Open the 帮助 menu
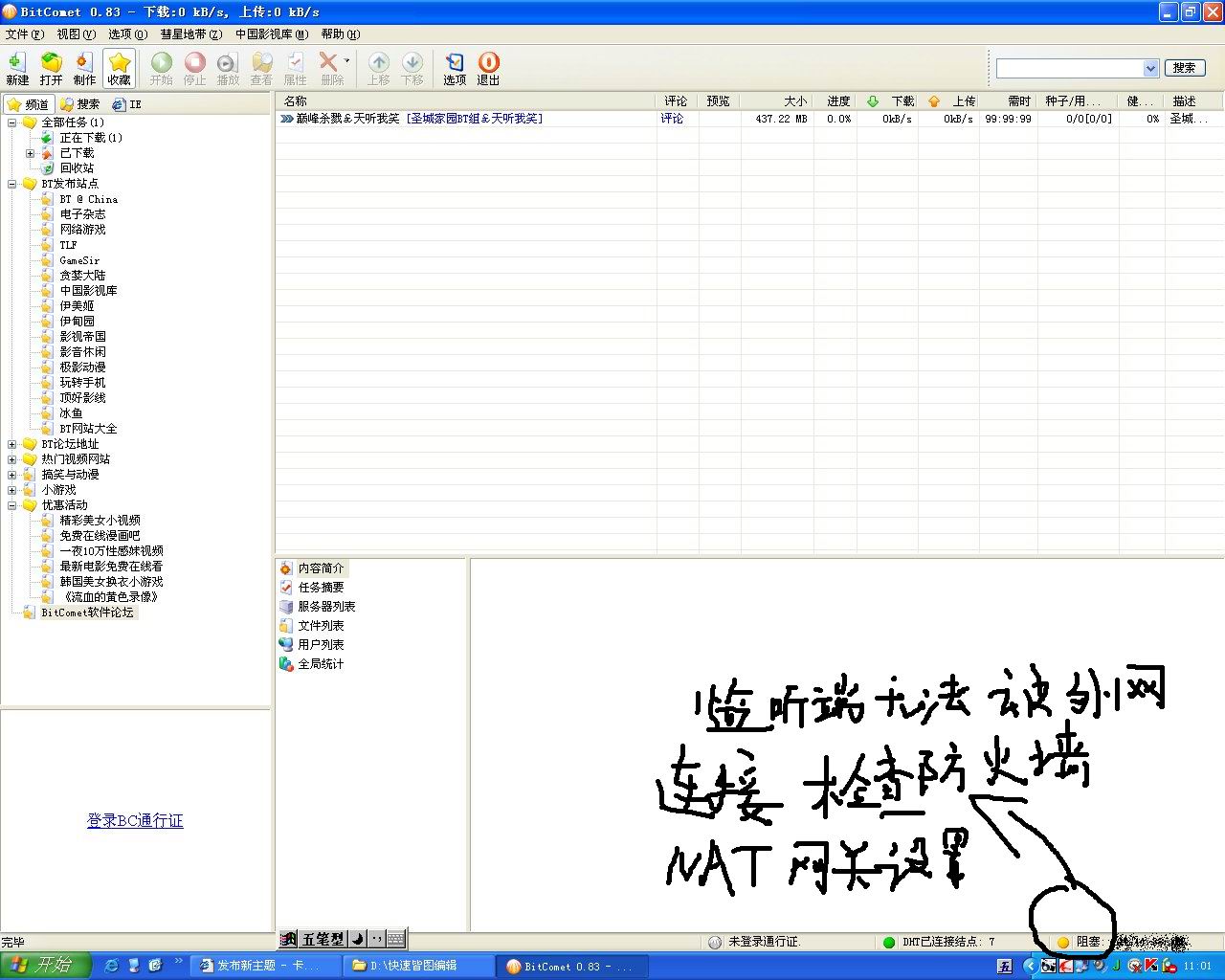This screenshot has width=1225, height=980. click(341, 34)
